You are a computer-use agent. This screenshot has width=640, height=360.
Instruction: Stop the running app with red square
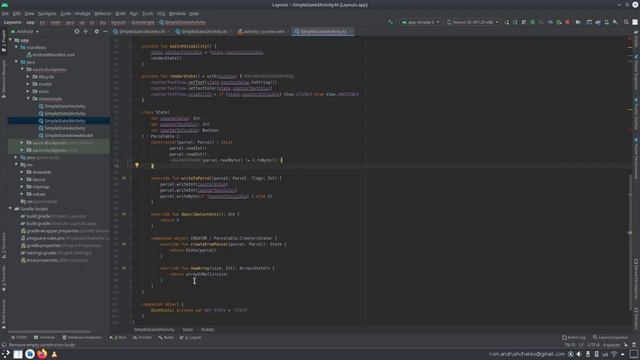pos(567,22)
